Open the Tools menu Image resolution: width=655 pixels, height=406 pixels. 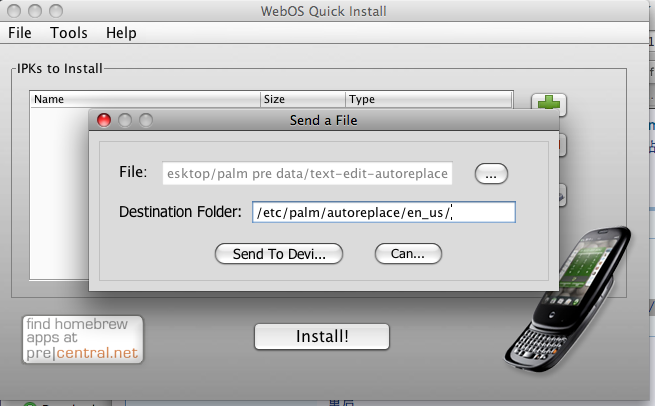[69, 33]
